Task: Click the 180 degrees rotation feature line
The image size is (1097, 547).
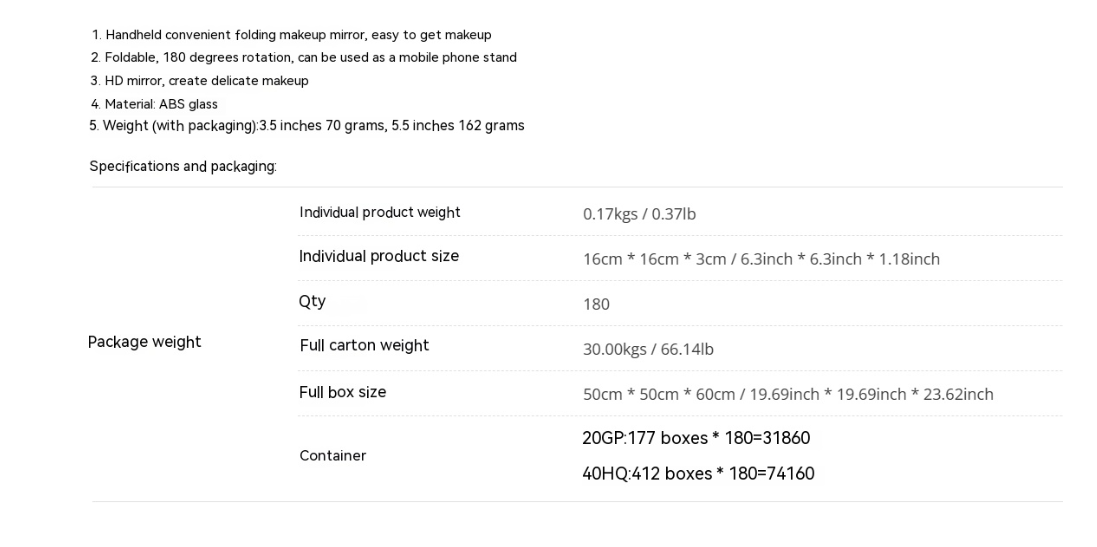Action: [x=311, y=58]
